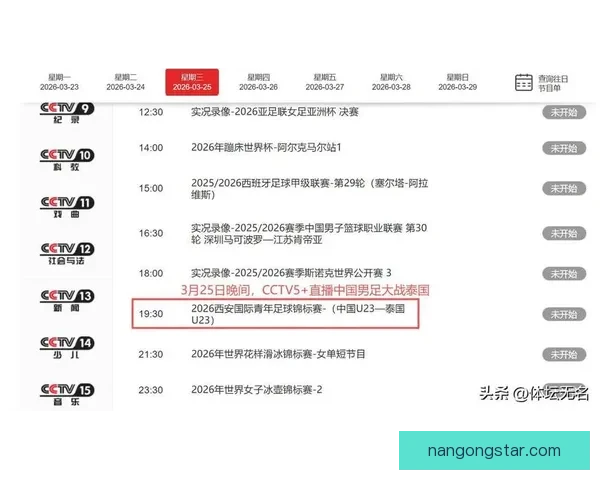The image size is (600, 480).
Task: Open the 西班牙足球甲级联赛 第29轮 entry
Action: point(310,189)
